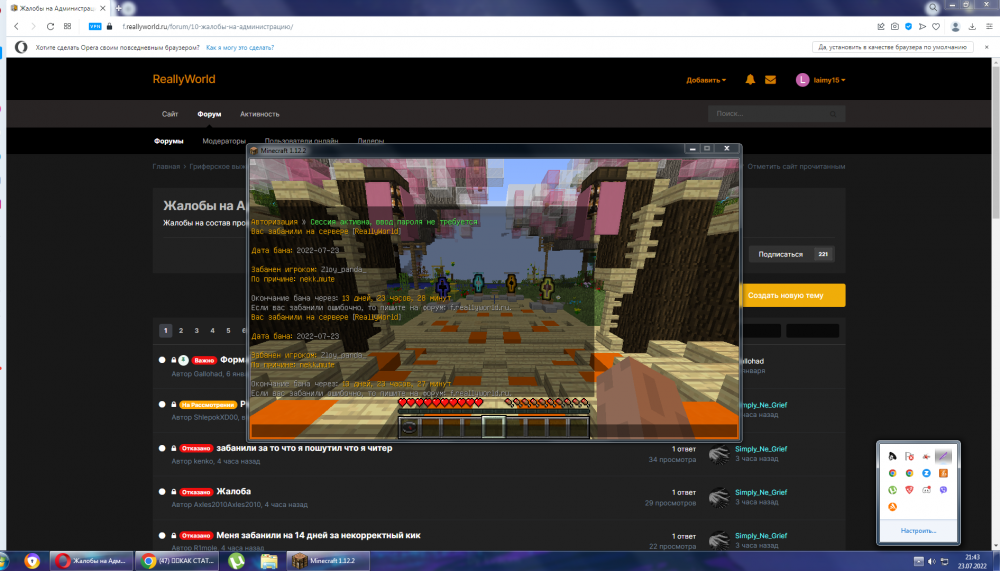1000x571 pixels.
Task: Switch to Minecraft 1.12.2 taskbar button
Action: coord(328,561)
